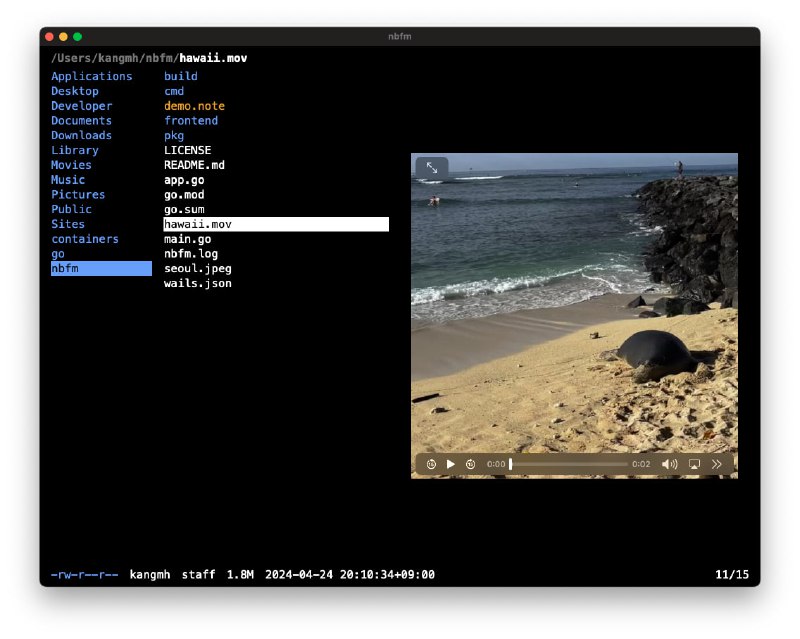Viewport: 800px width, 639px height.
Task: Select main.go in the file list
Action: (187, 240)
